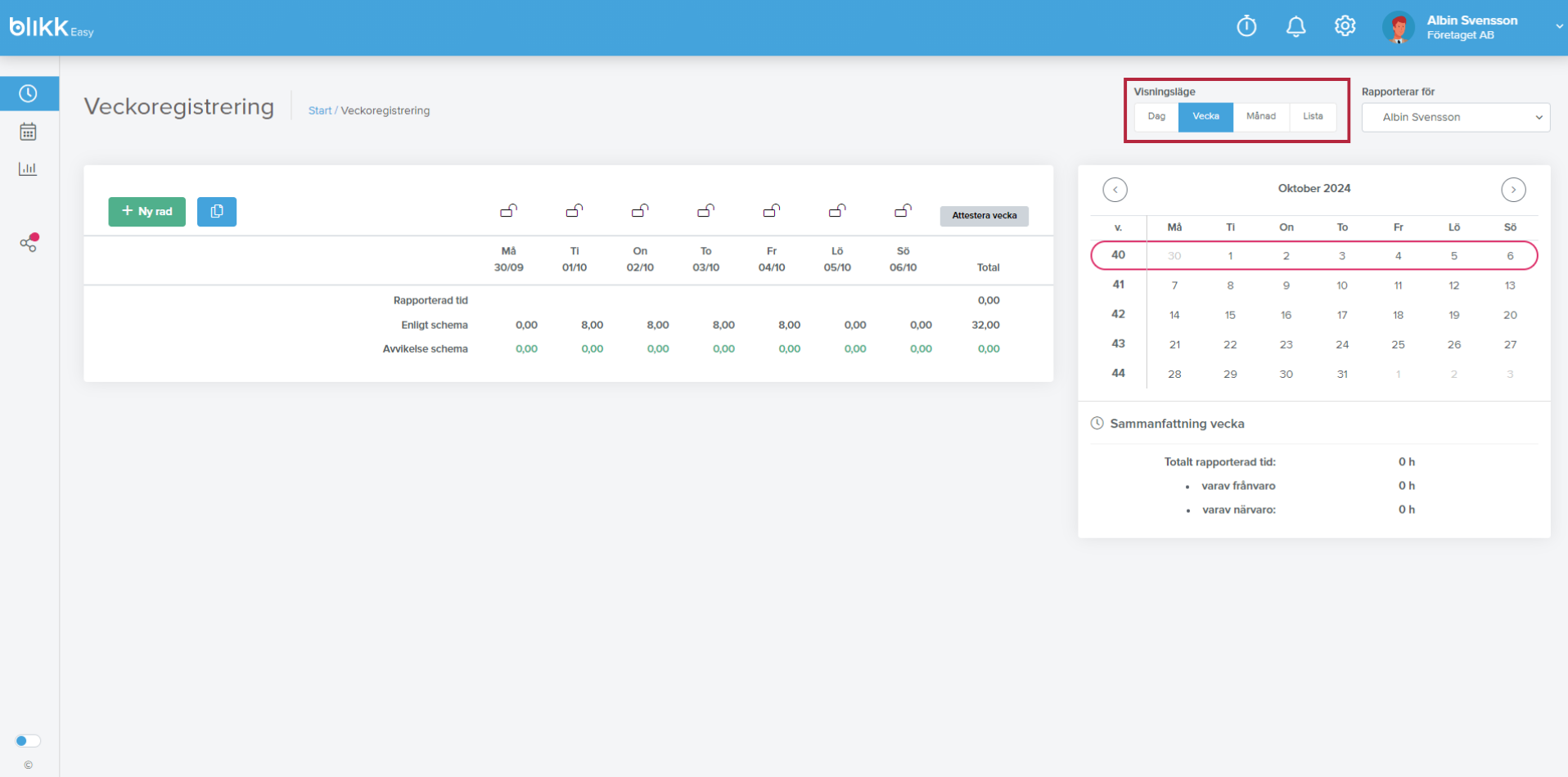
Task: Click the blikk Easy logo
Action: [52, 28]
